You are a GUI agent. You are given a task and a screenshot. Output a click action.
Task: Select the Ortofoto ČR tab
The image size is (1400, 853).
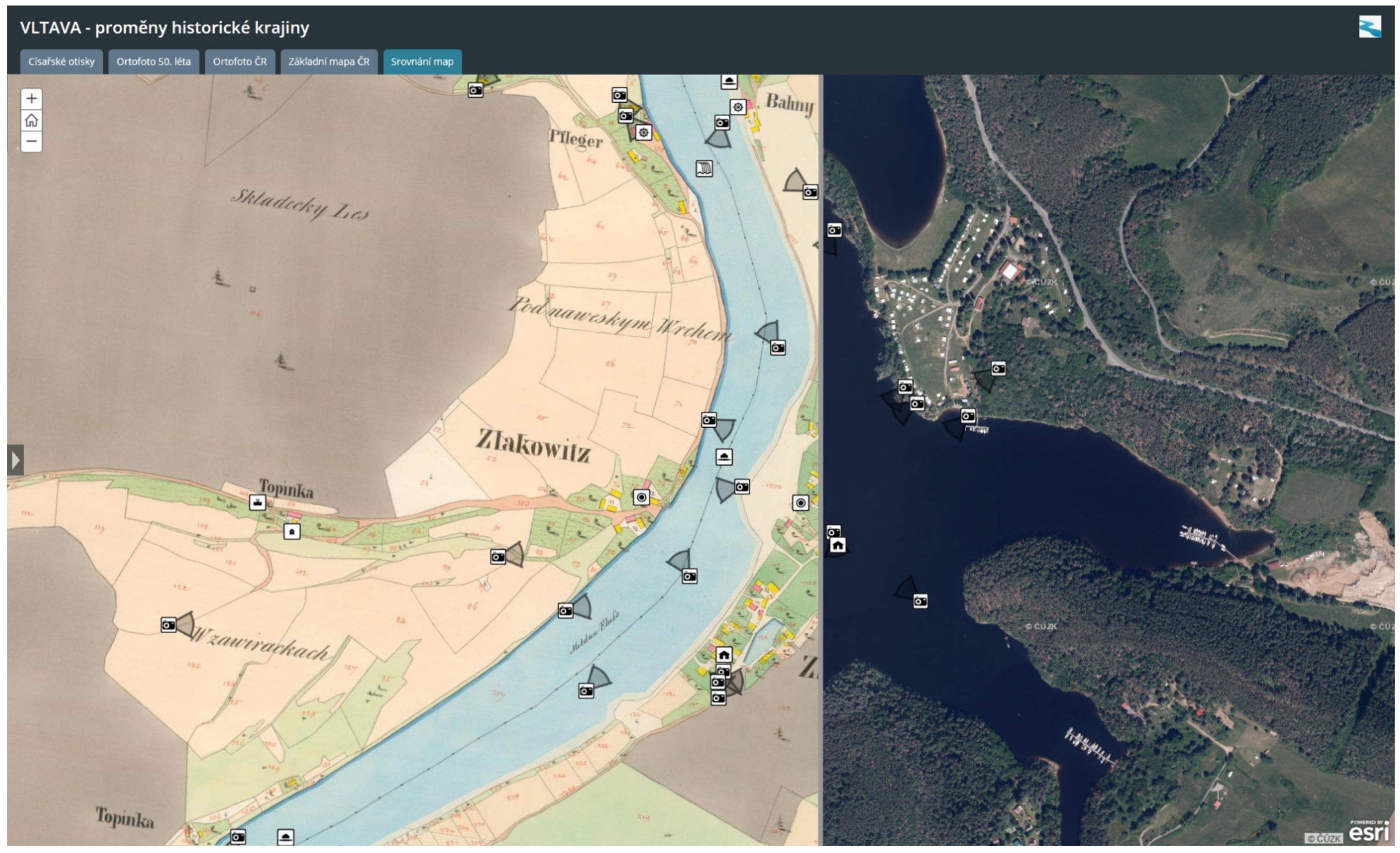click(x=239, y=61)
